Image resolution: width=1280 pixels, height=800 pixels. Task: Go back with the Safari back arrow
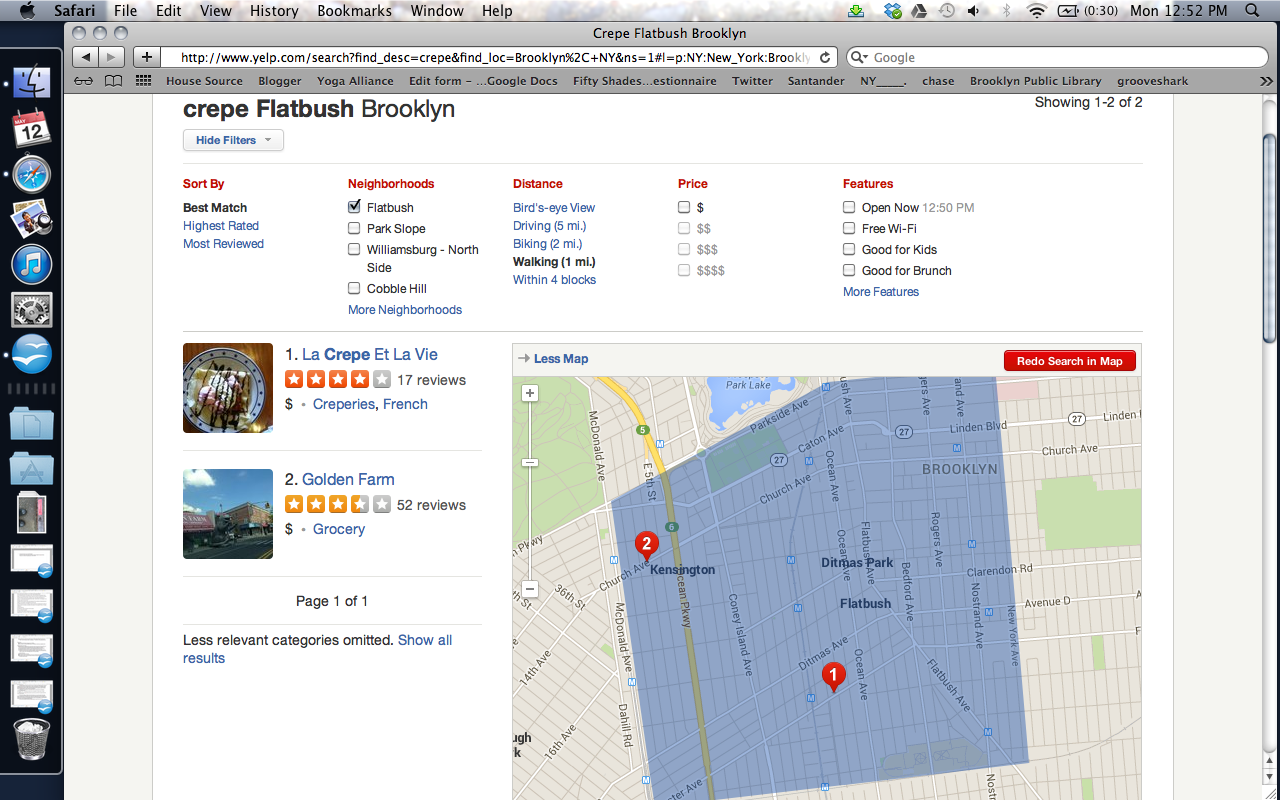87,57
